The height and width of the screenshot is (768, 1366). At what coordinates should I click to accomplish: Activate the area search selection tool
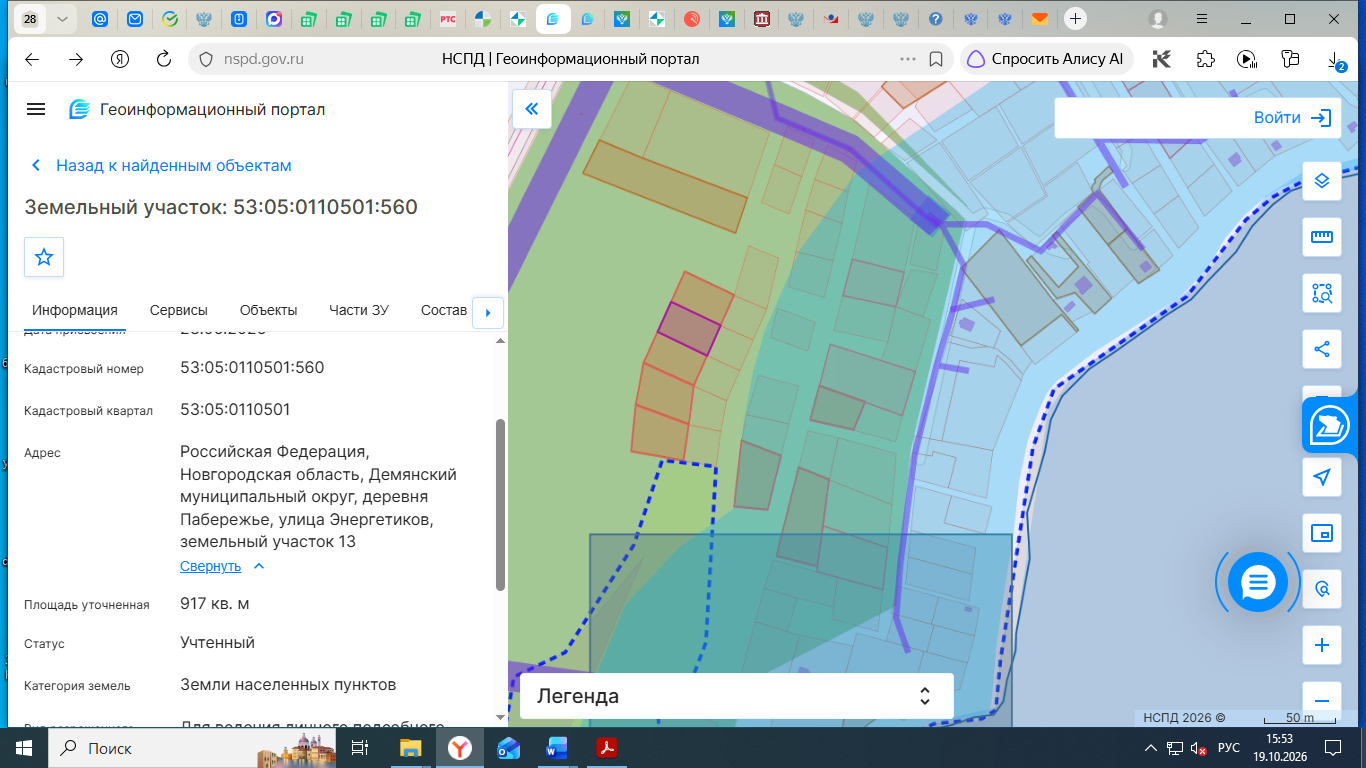pos(1322,294)
